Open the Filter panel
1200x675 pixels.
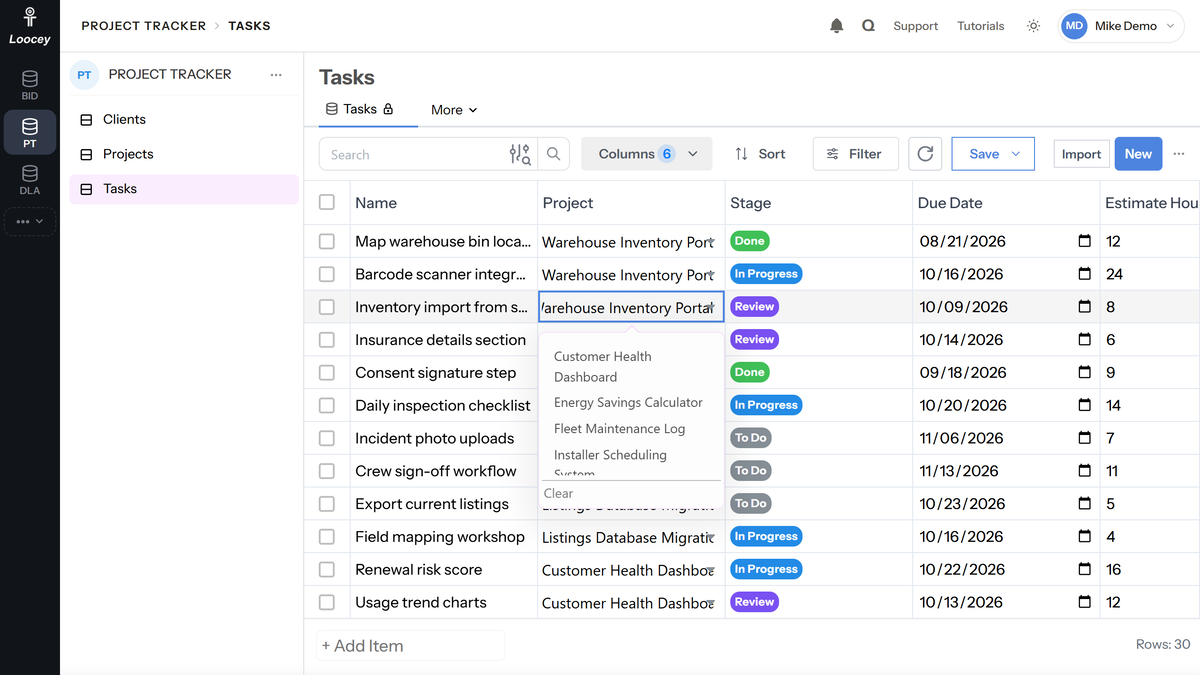[855, 154]
